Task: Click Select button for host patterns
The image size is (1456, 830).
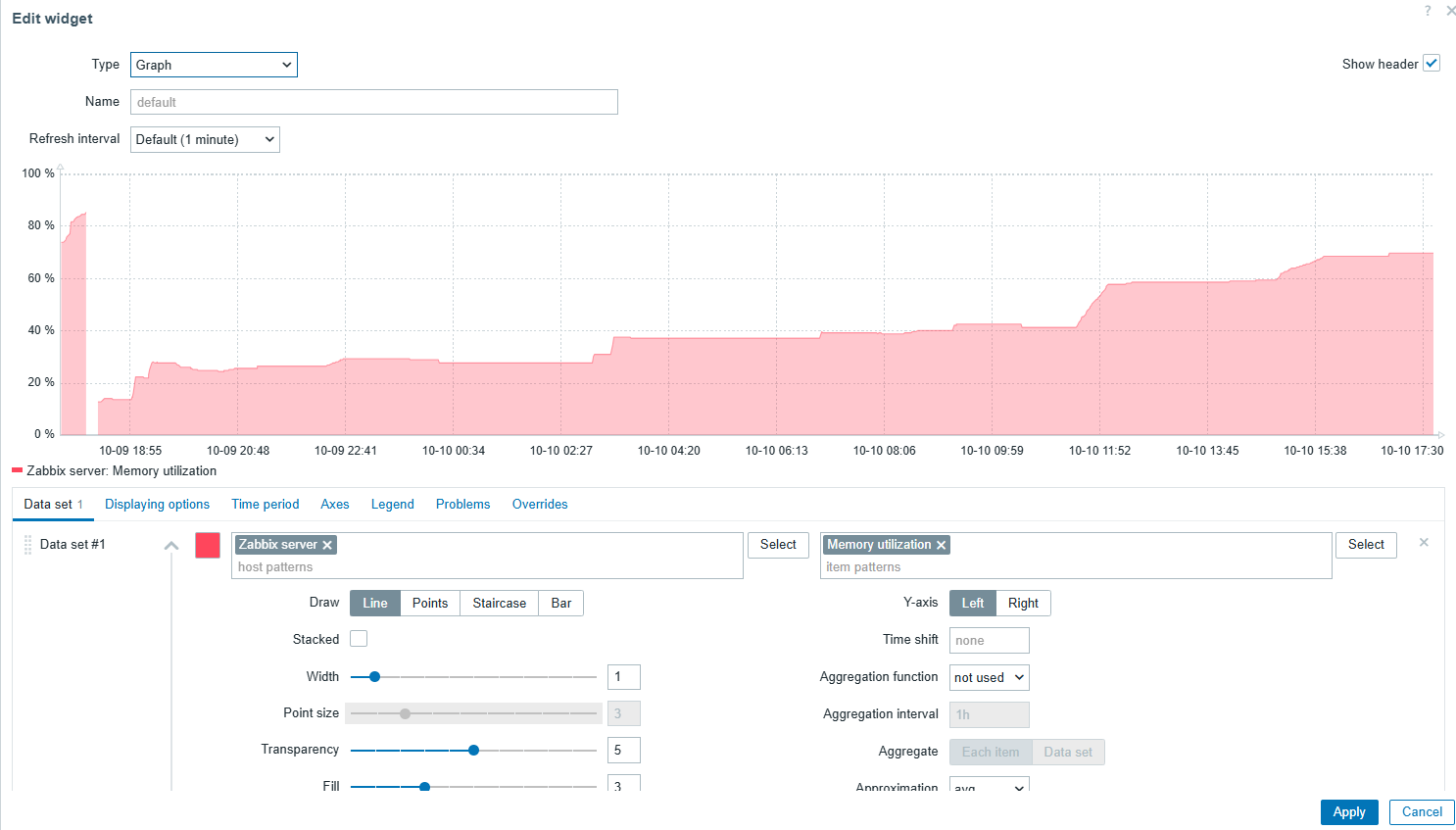Action: pos(778,545)
